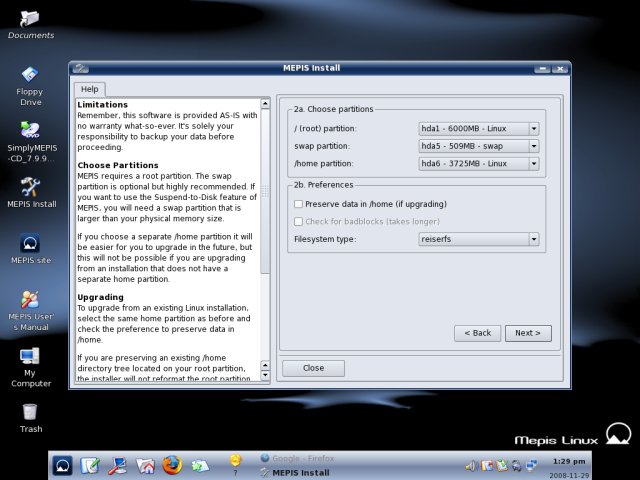The height and width of the screenshot is (480, 640).
Task: Click the MEPIS Install window menu icon
Action: coord(81,68)
